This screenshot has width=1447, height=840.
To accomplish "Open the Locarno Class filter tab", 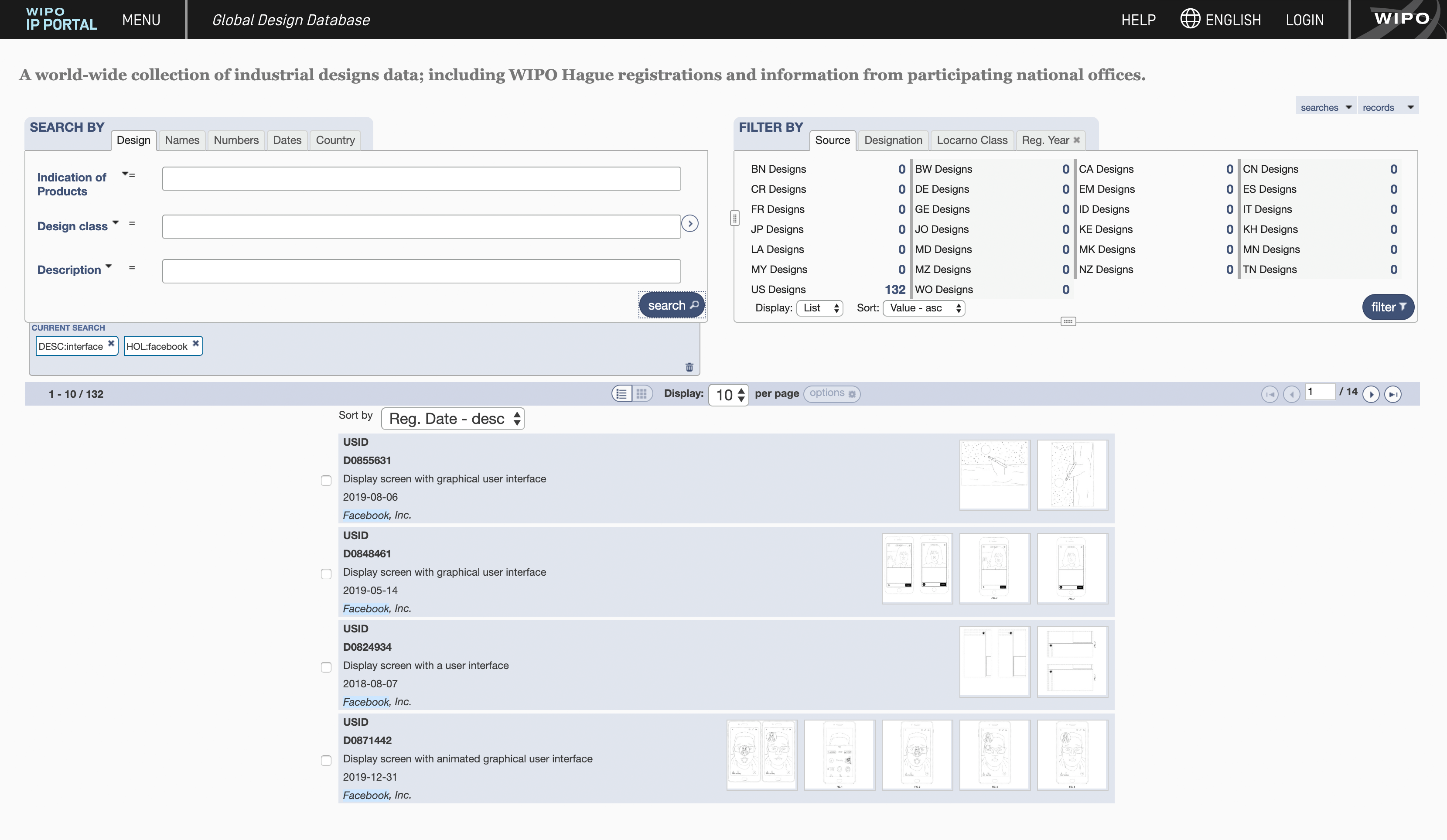I will (x=972, y=140).
